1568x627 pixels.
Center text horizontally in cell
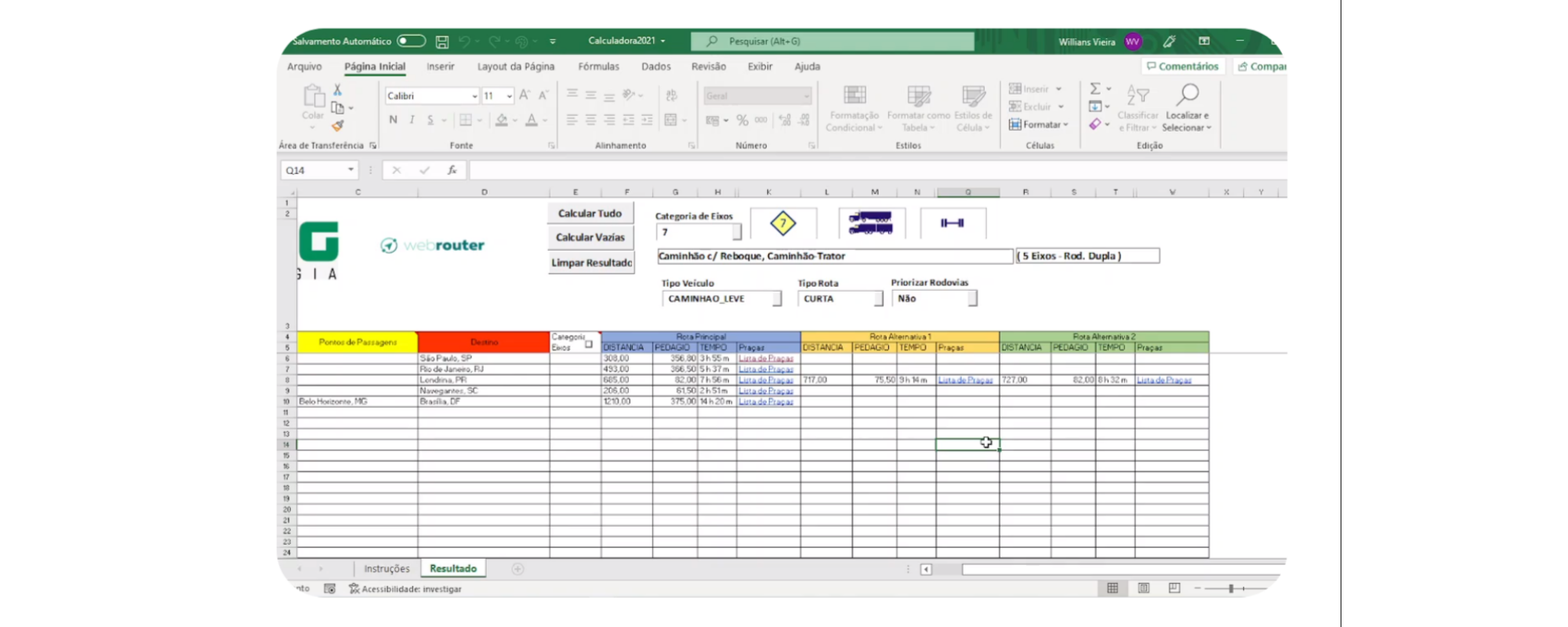pos(590,120)
